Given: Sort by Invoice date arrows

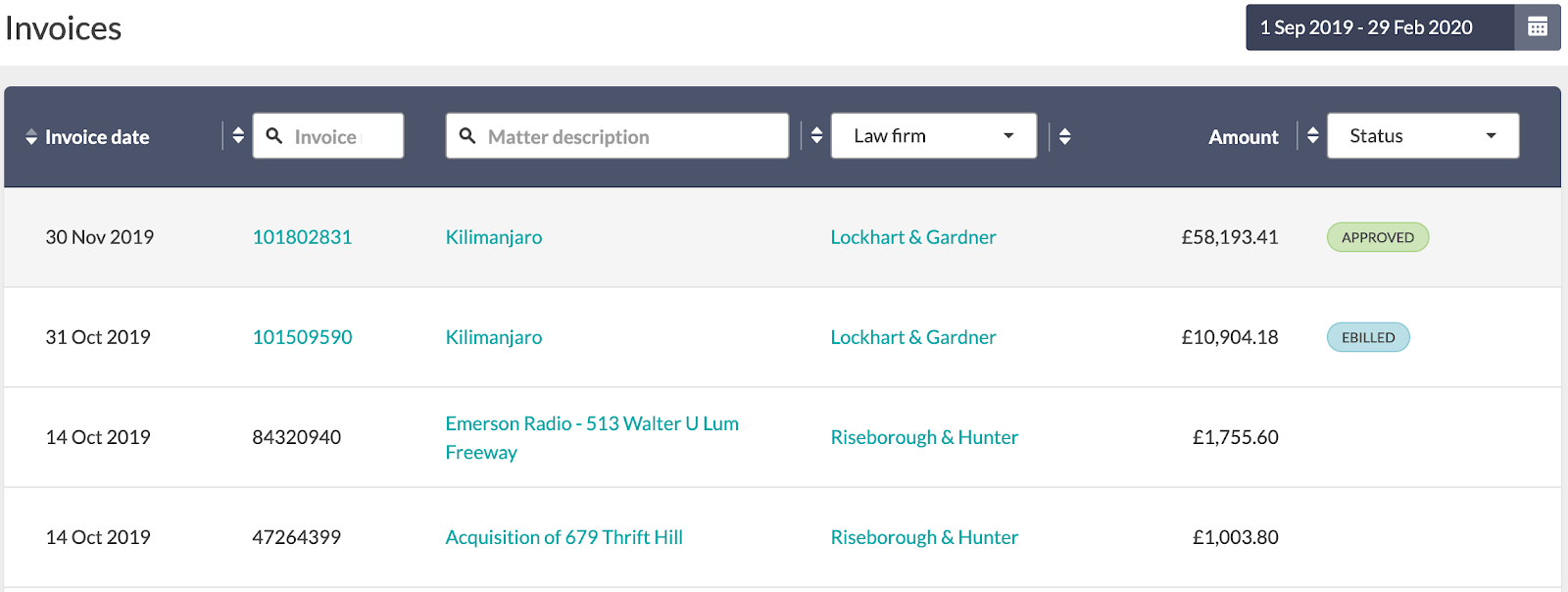Looking at the screenshot, I should click(31, 137).
